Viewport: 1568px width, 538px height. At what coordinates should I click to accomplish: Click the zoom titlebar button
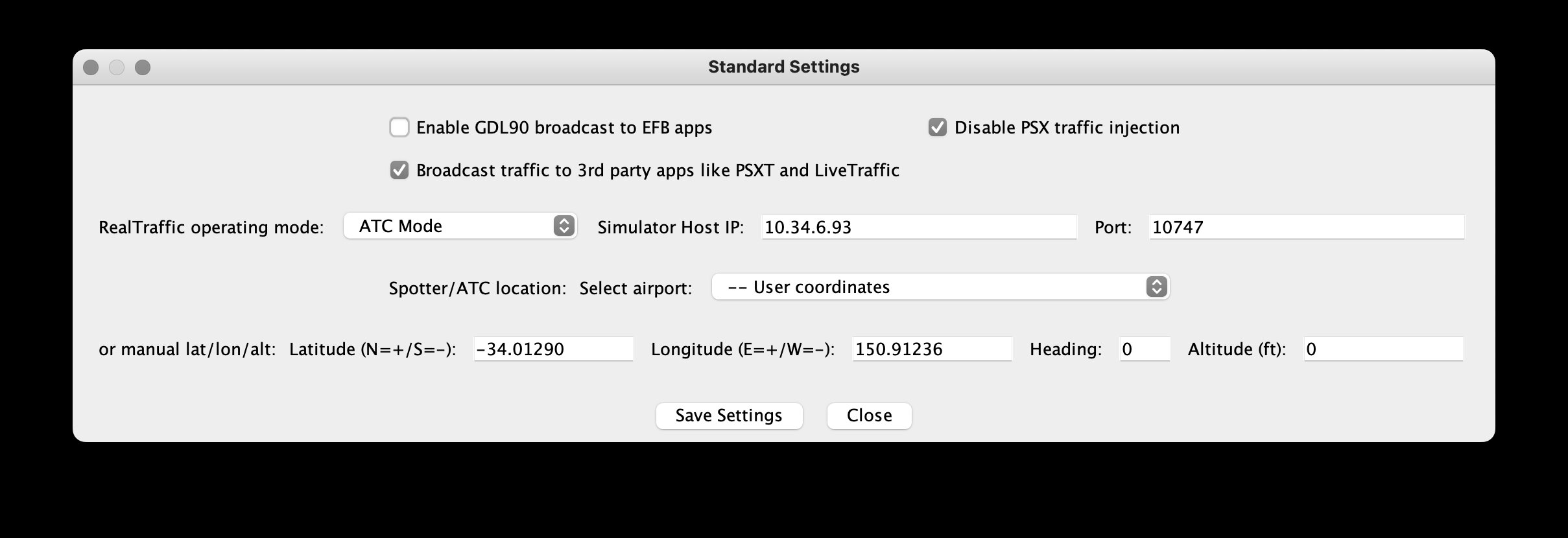tap(143, 67)
